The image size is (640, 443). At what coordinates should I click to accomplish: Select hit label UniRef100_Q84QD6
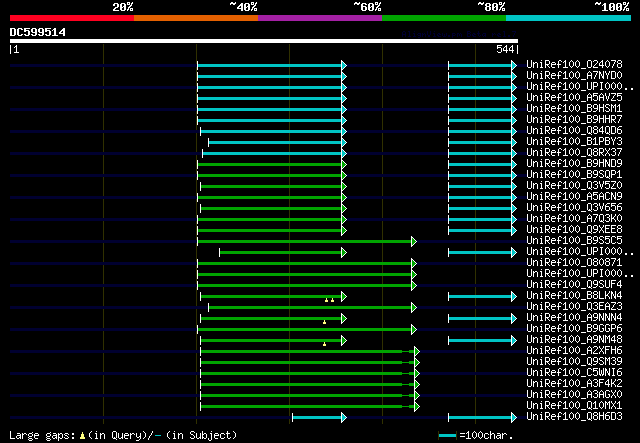click(x=574, y=130)
